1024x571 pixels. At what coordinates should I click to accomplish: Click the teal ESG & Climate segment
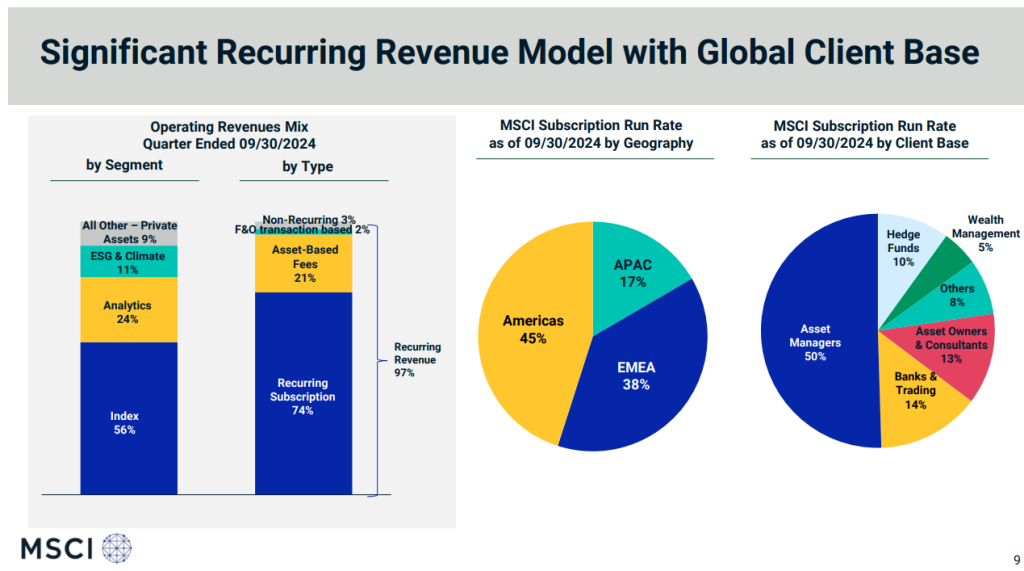pos(129,262)
